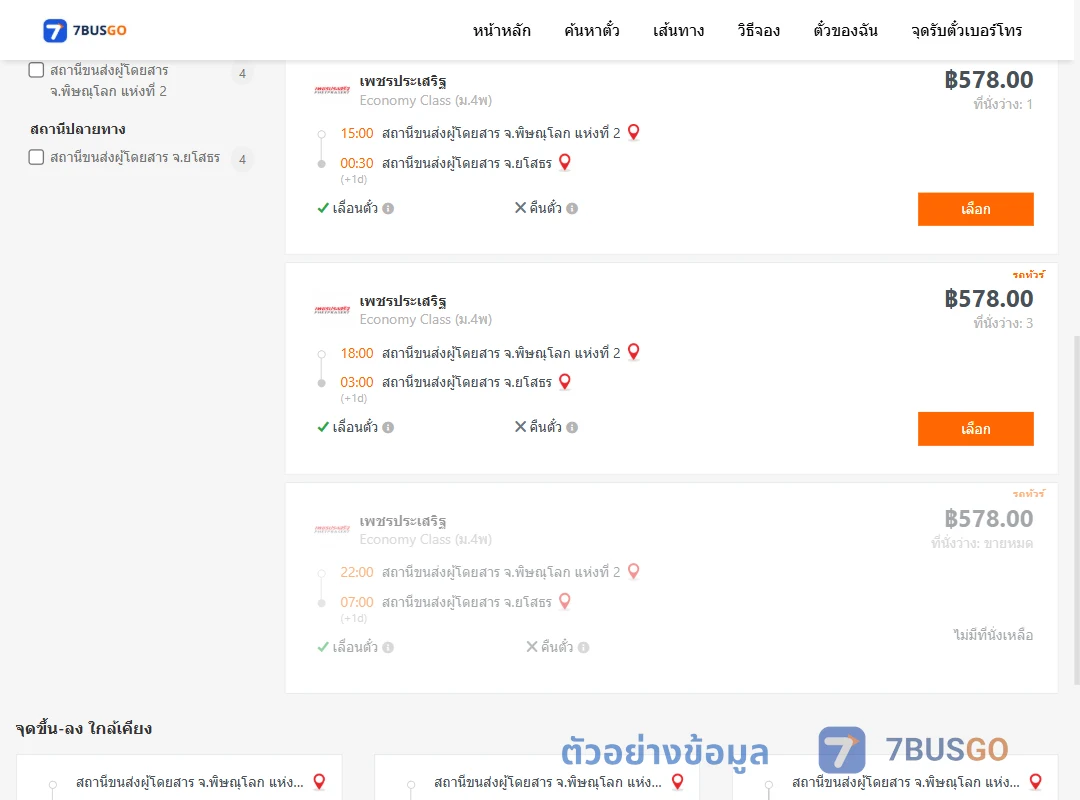Click map pin on third nearby-stop card

(1035, 781)
